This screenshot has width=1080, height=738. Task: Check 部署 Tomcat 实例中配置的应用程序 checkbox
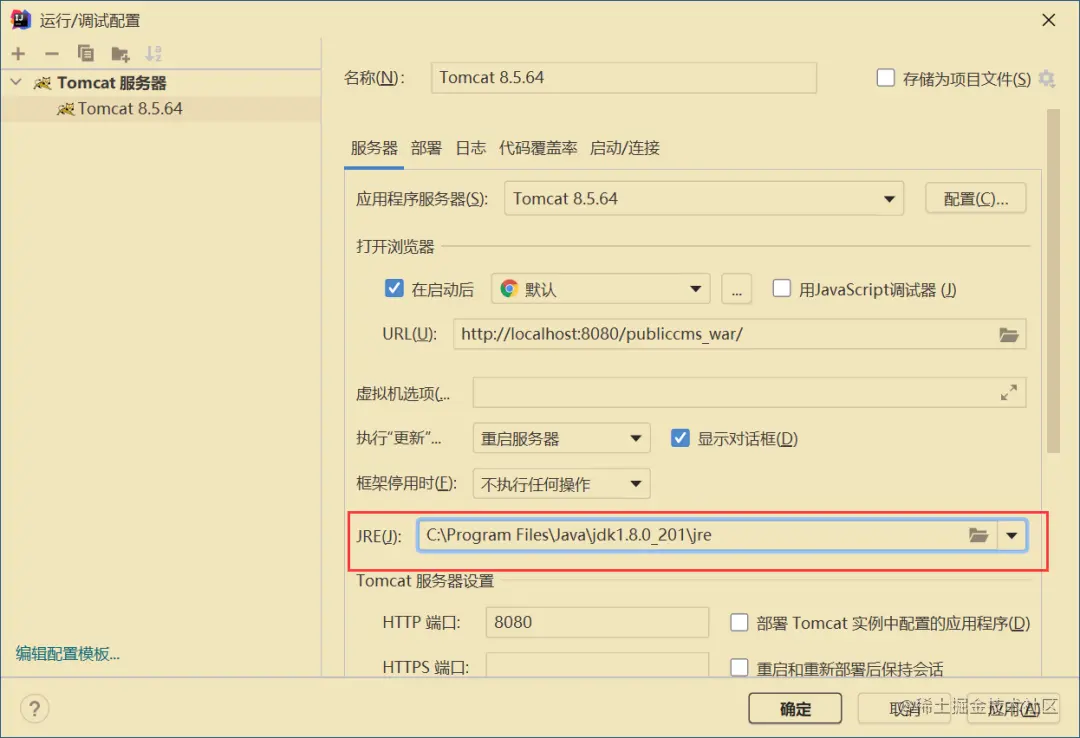click(x=739, y=622)
